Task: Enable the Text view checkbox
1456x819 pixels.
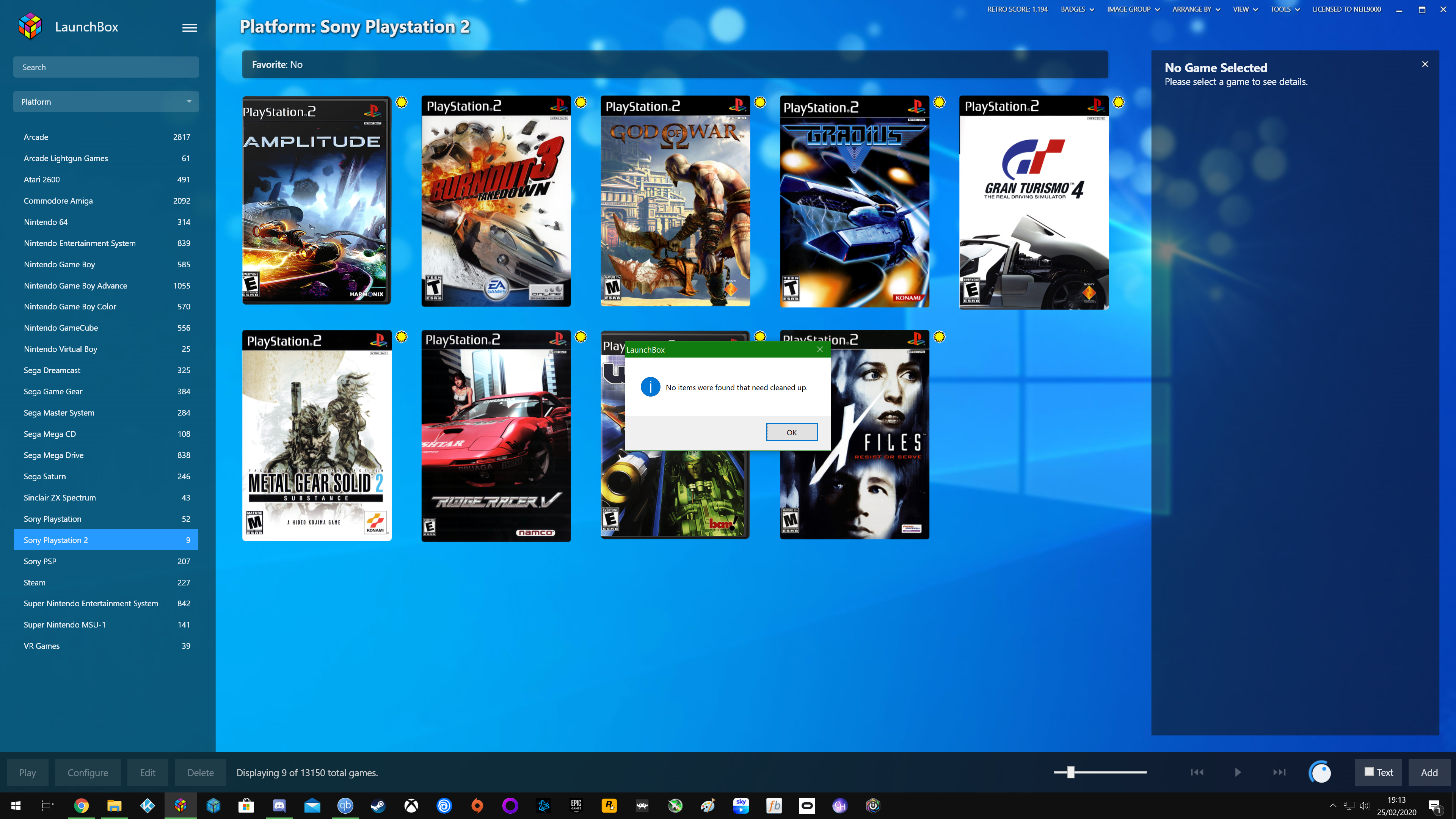Action: (x=1369, y=772)
